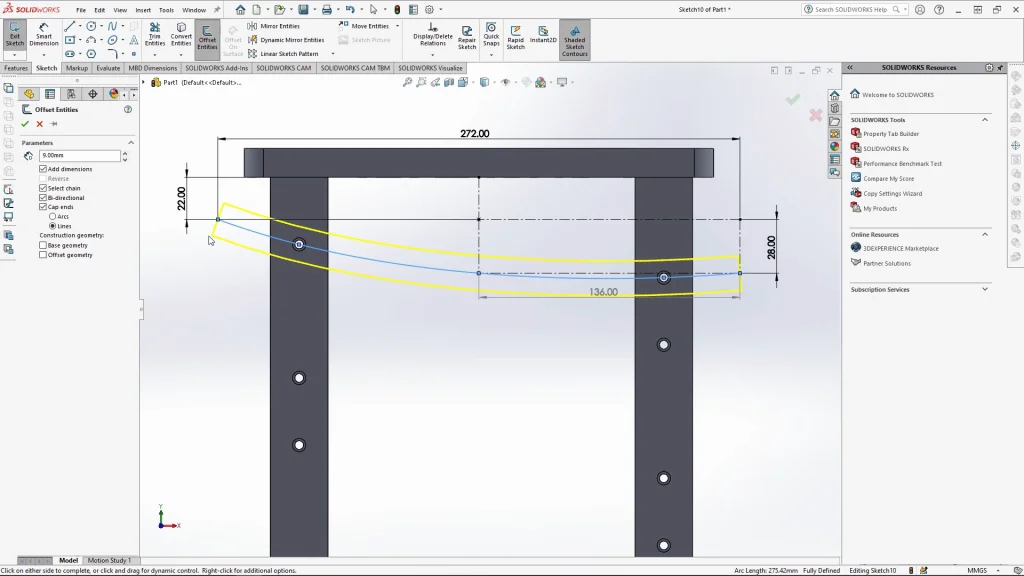Select the Trim Entities tool
The image size is (1024, 576).
[155, 35]
